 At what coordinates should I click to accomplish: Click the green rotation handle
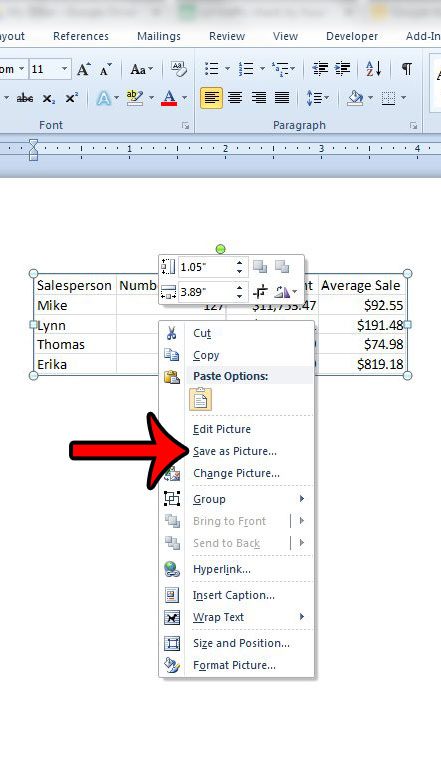click(x=220, y=249)
